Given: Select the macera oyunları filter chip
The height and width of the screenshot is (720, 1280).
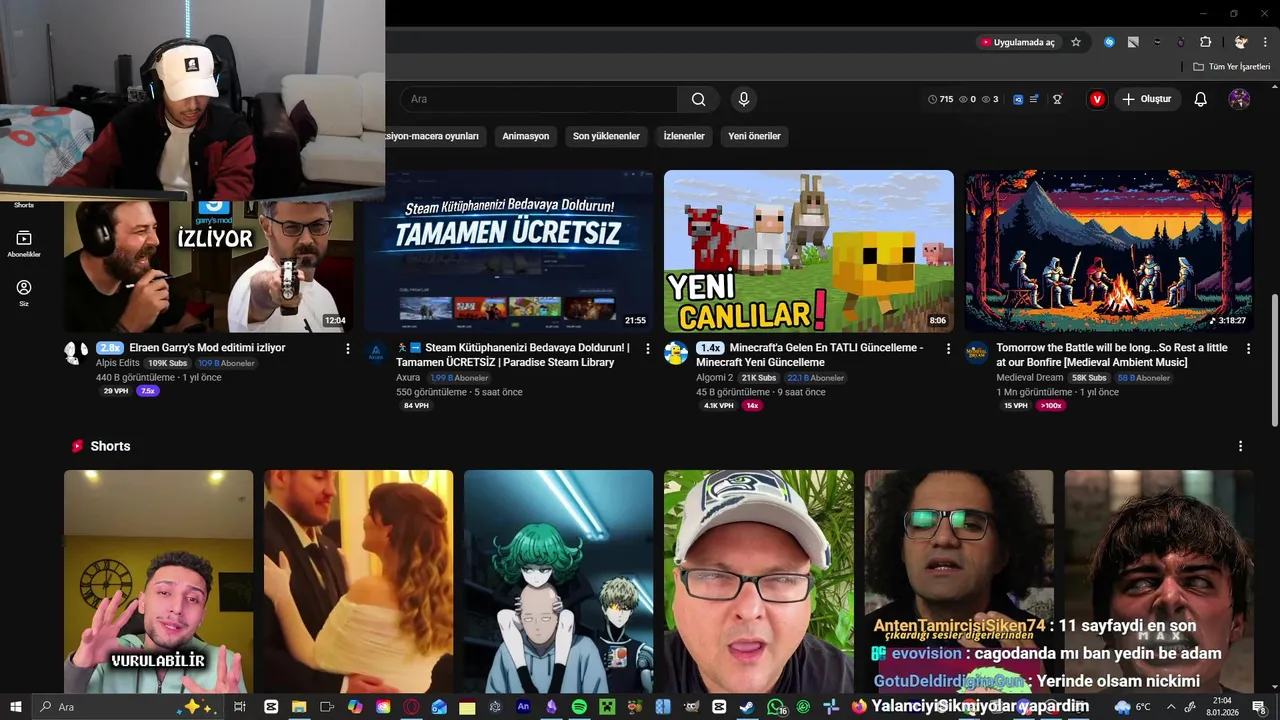Looking at the screenshot, I should [435, 136].
